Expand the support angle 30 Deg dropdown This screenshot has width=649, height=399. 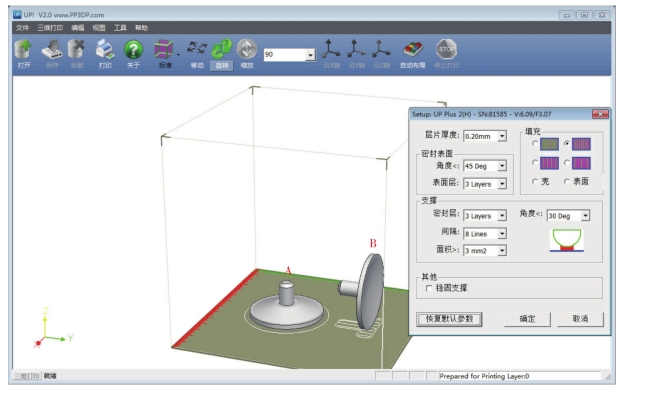click(585, 216)
